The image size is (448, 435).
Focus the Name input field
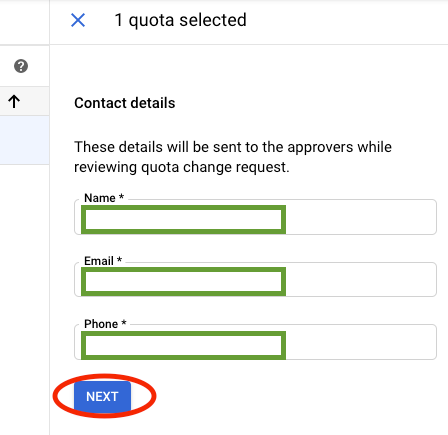(x=255, y=217)
